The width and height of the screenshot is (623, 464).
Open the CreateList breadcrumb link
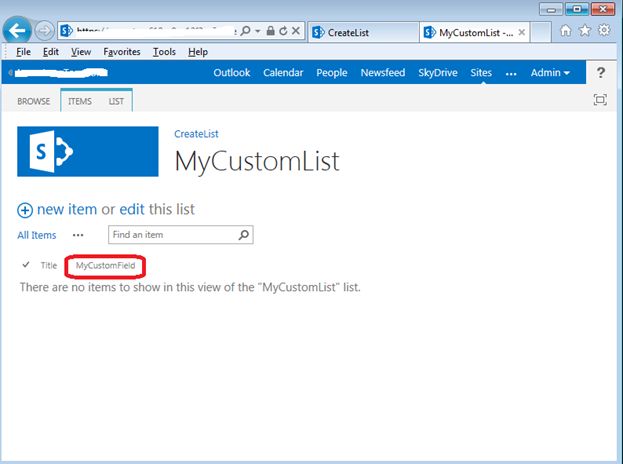tap(196, 134)
